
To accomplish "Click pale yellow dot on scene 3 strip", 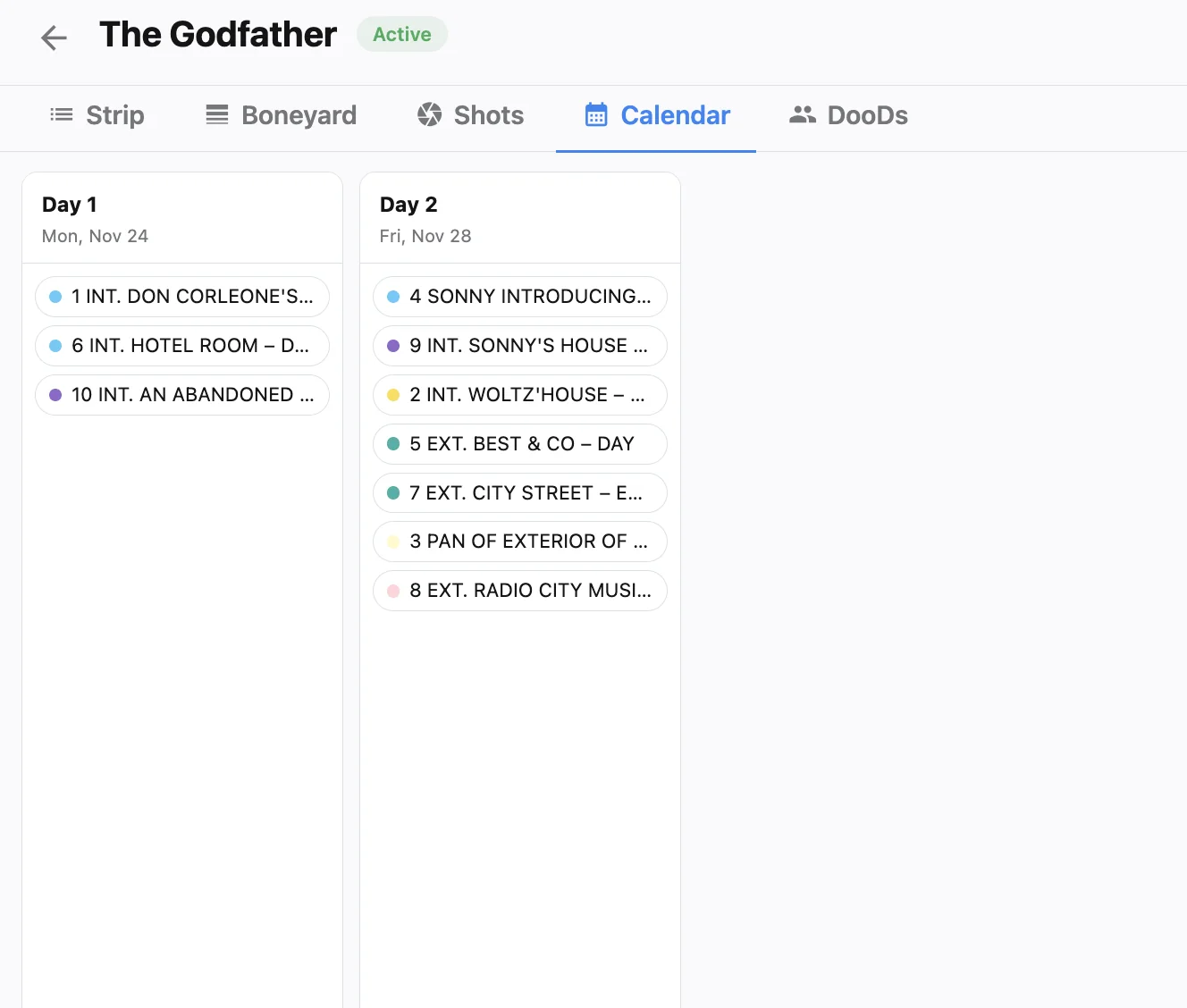I will (x=393, y=542).
